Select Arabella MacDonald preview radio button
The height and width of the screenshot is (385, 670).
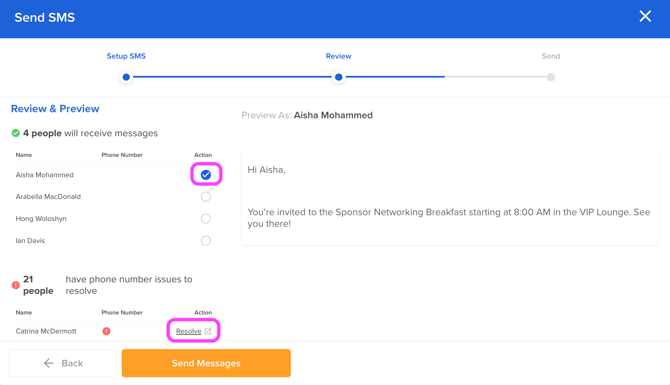pyautogui.click(x=206, y=197)
